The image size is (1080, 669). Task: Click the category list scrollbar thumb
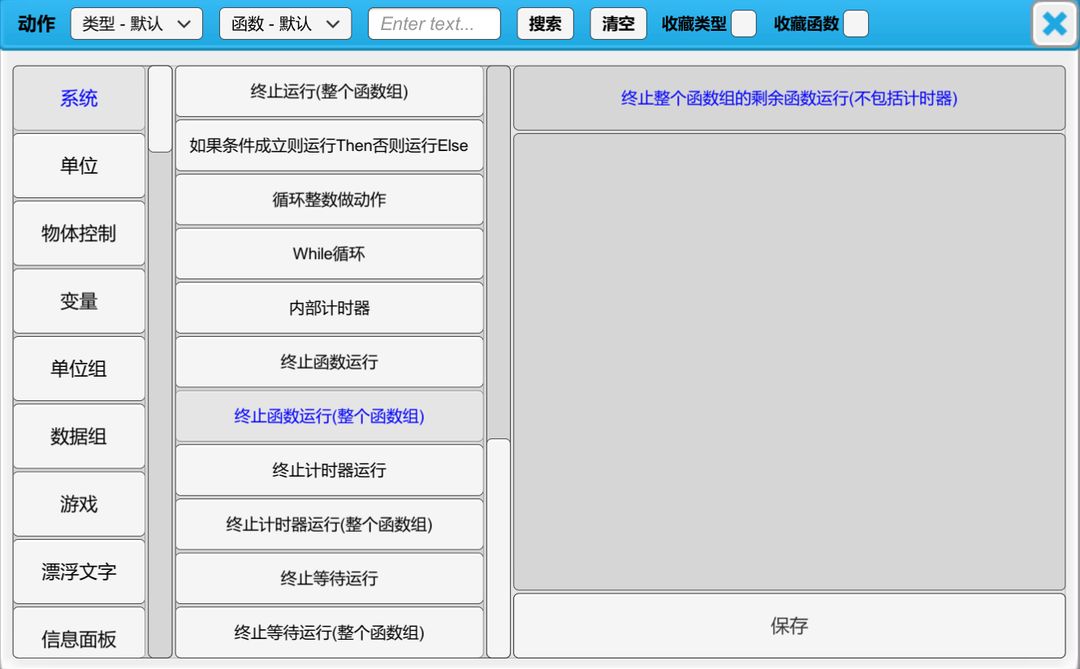click(x=160, y=109)
